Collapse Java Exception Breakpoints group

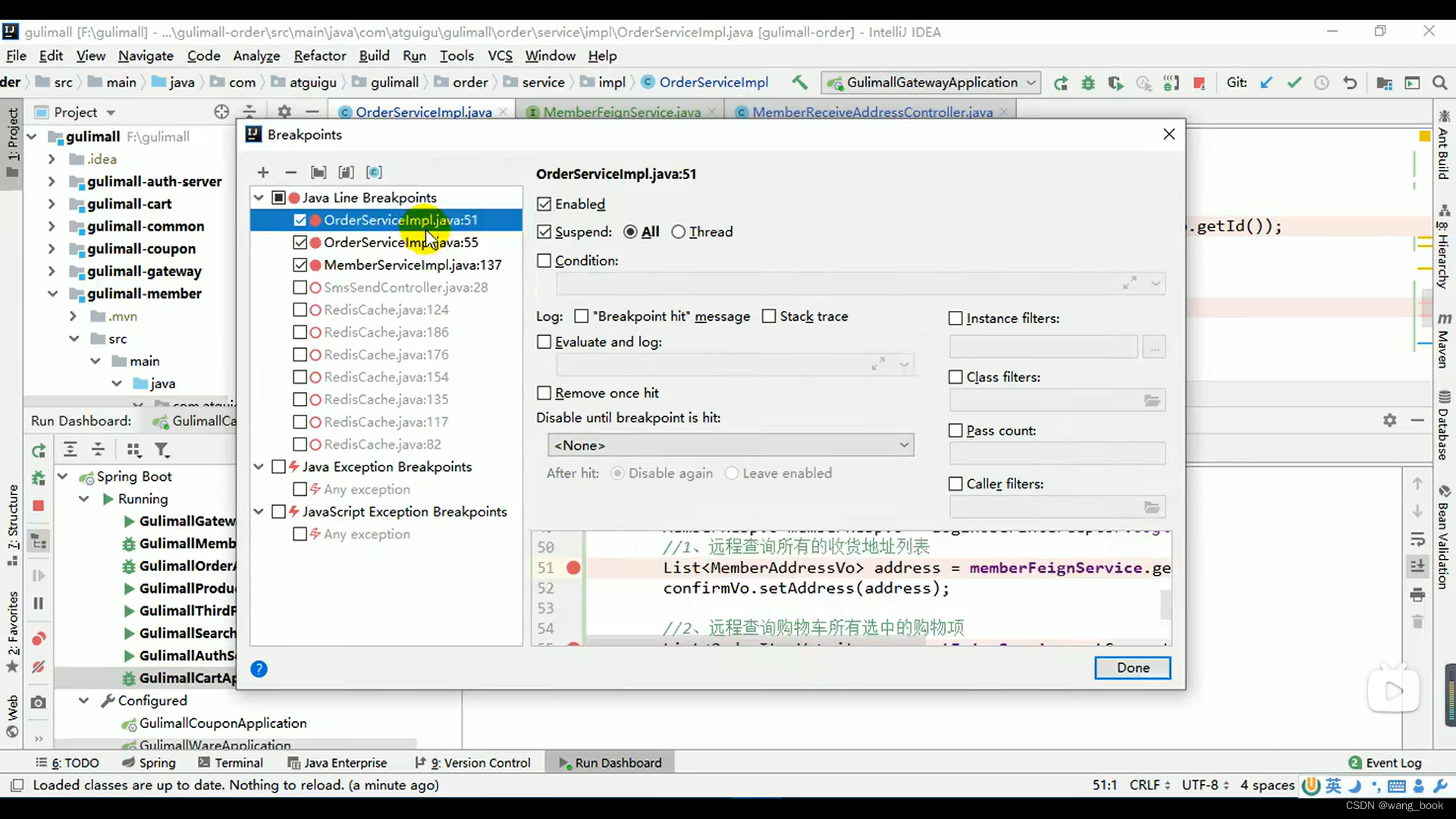pos(259,467)
